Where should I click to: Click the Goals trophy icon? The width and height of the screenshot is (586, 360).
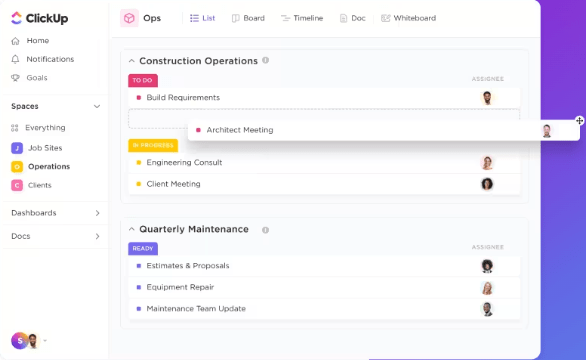coord(15,78)
